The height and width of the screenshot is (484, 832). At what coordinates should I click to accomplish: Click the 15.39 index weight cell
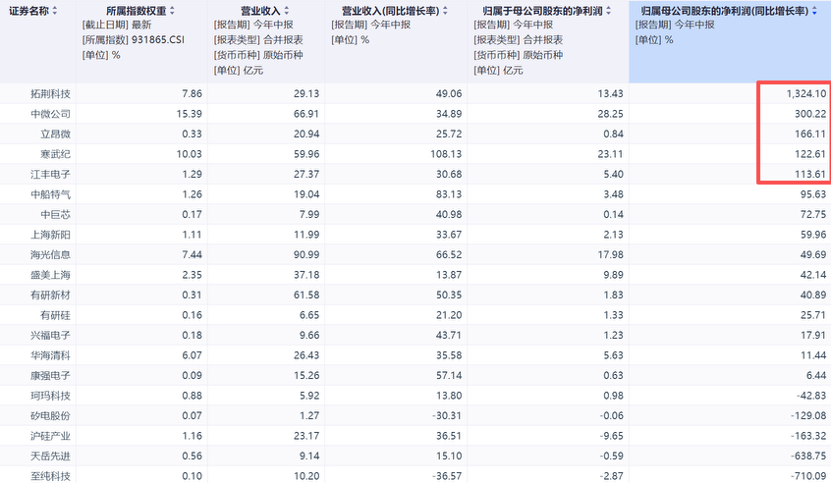(x=189, y=114)
